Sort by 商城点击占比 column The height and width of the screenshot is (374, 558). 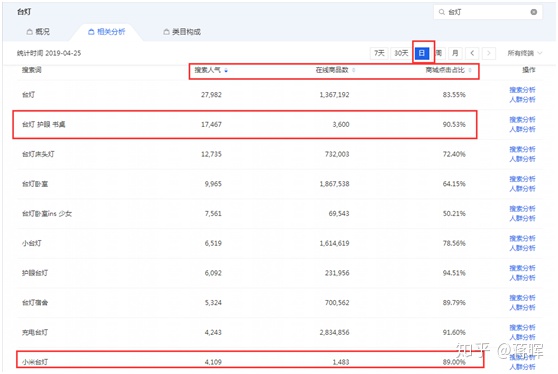point(448,70)
